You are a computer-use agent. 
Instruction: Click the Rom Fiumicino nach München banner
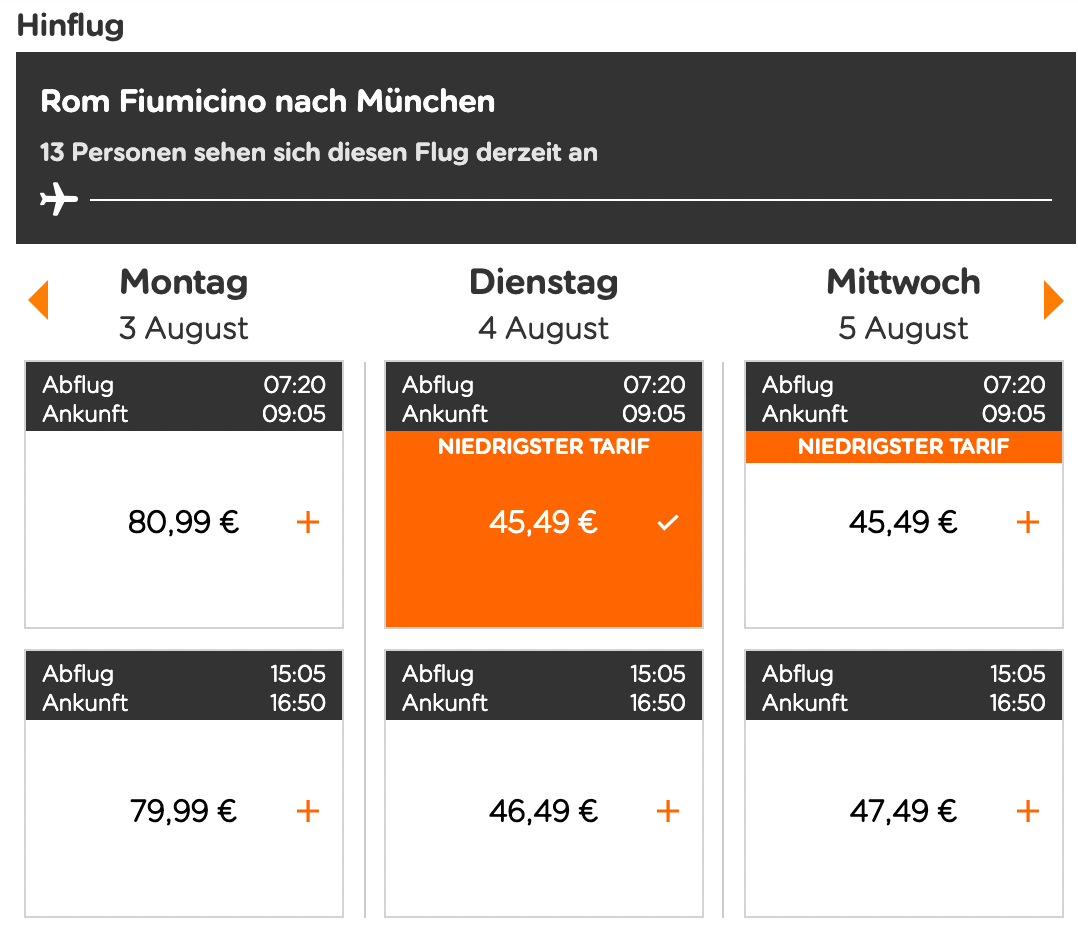point(266,101)
